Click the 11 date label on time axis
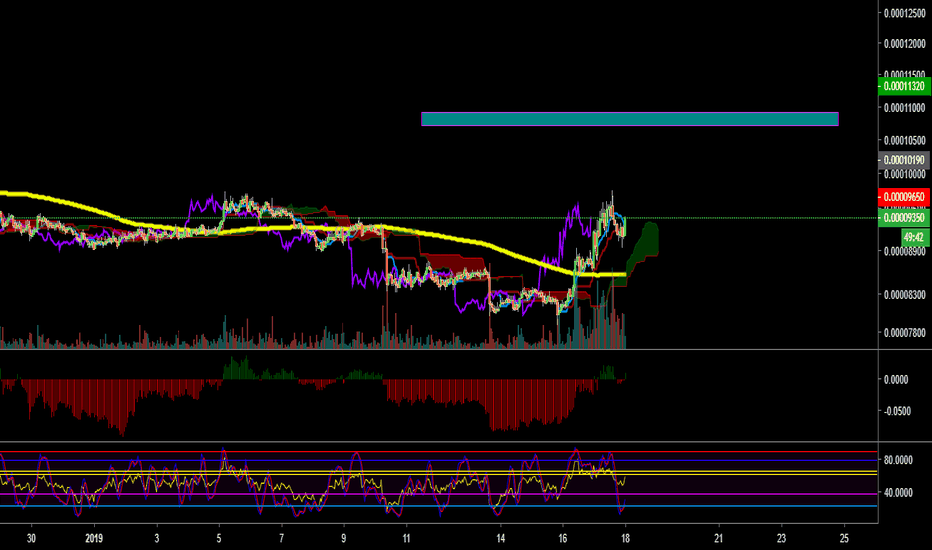932x550 pixels. click(x=406, y=539)
